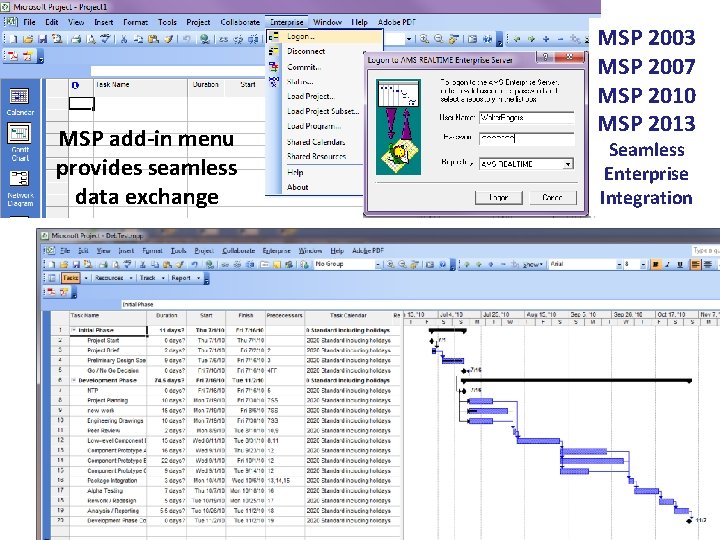The height and width of the screenshot is (540, 720).
Task: Expand the Tasks guide dropdown arrow
Action: pyautogui.click(x=86, y=278)
